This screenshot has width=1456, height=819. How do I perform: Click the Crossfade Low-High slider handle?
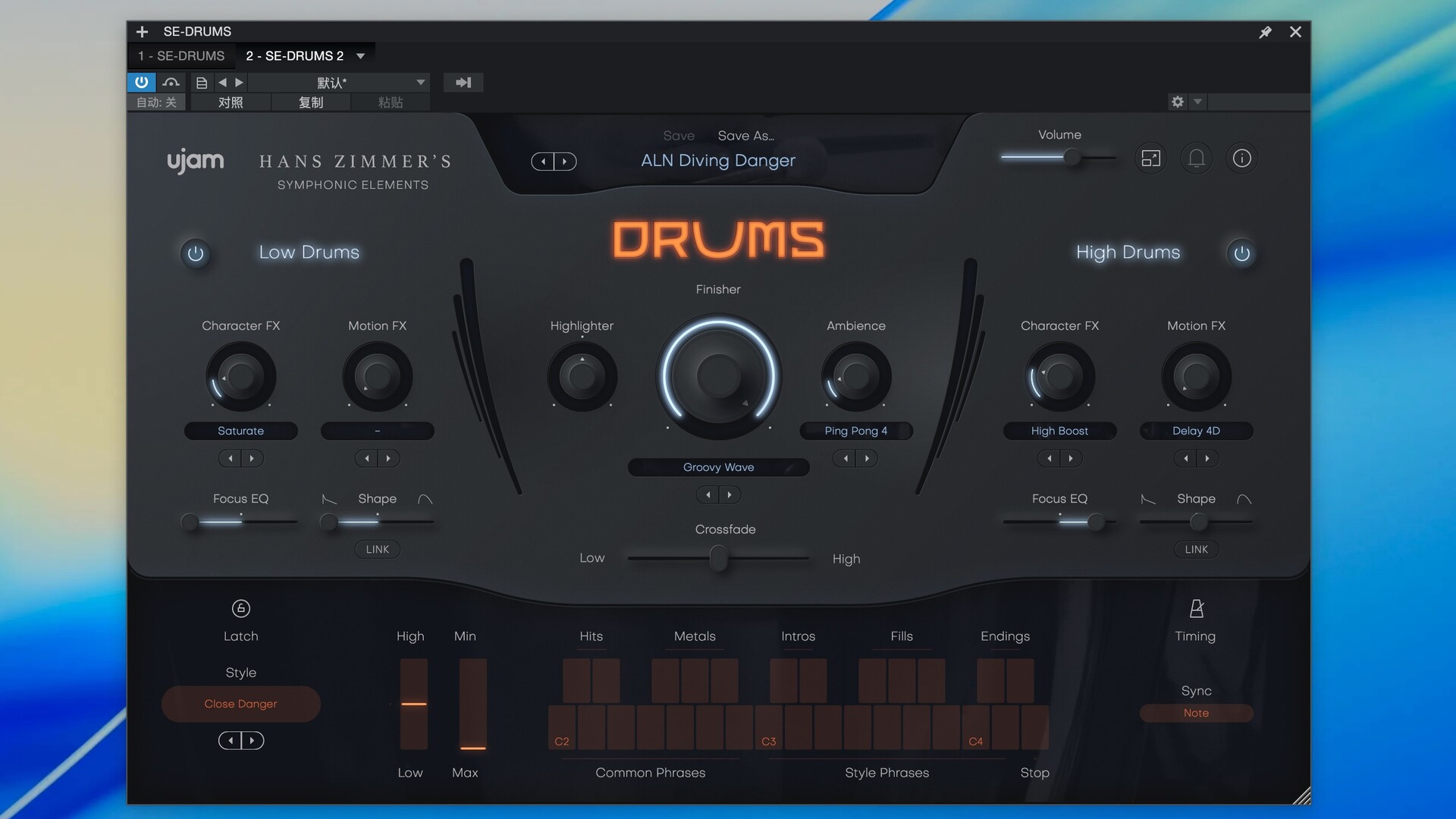pos(719,559)
